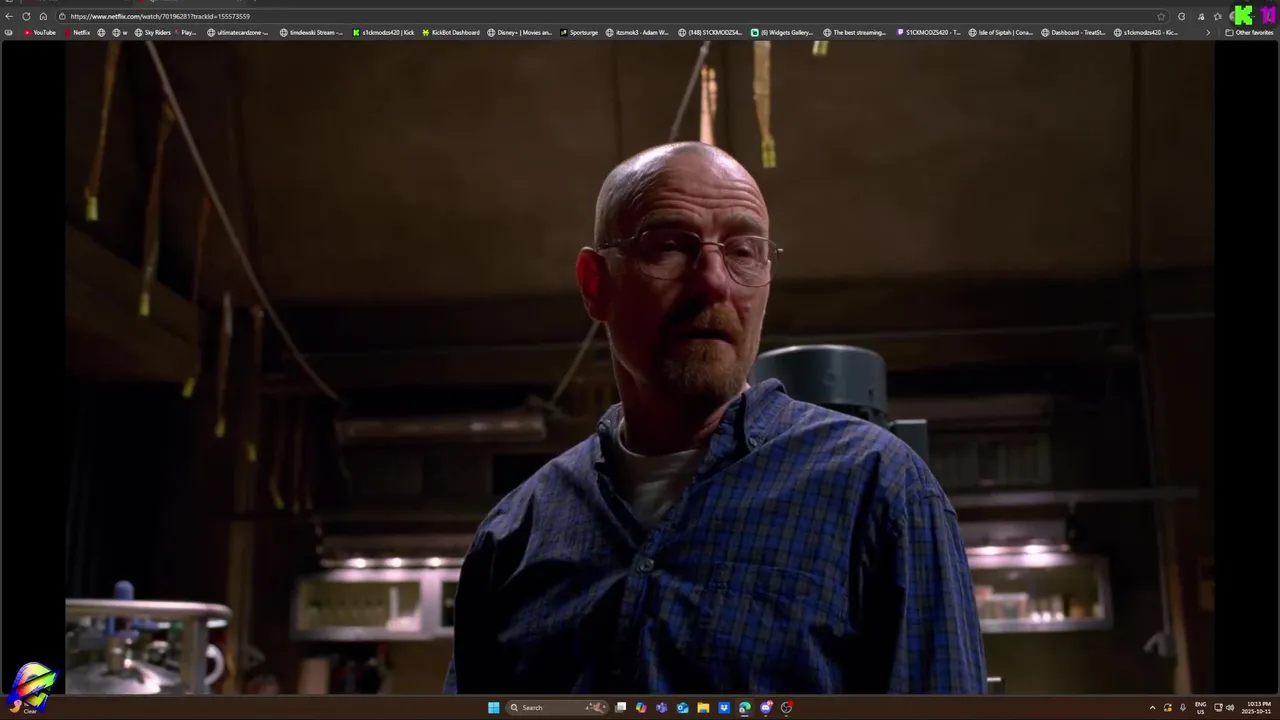Open the (148) S1CKMODZS4 bookmark
The height and width of the screenshot is (720, 1280).
(x=710, y=33)
